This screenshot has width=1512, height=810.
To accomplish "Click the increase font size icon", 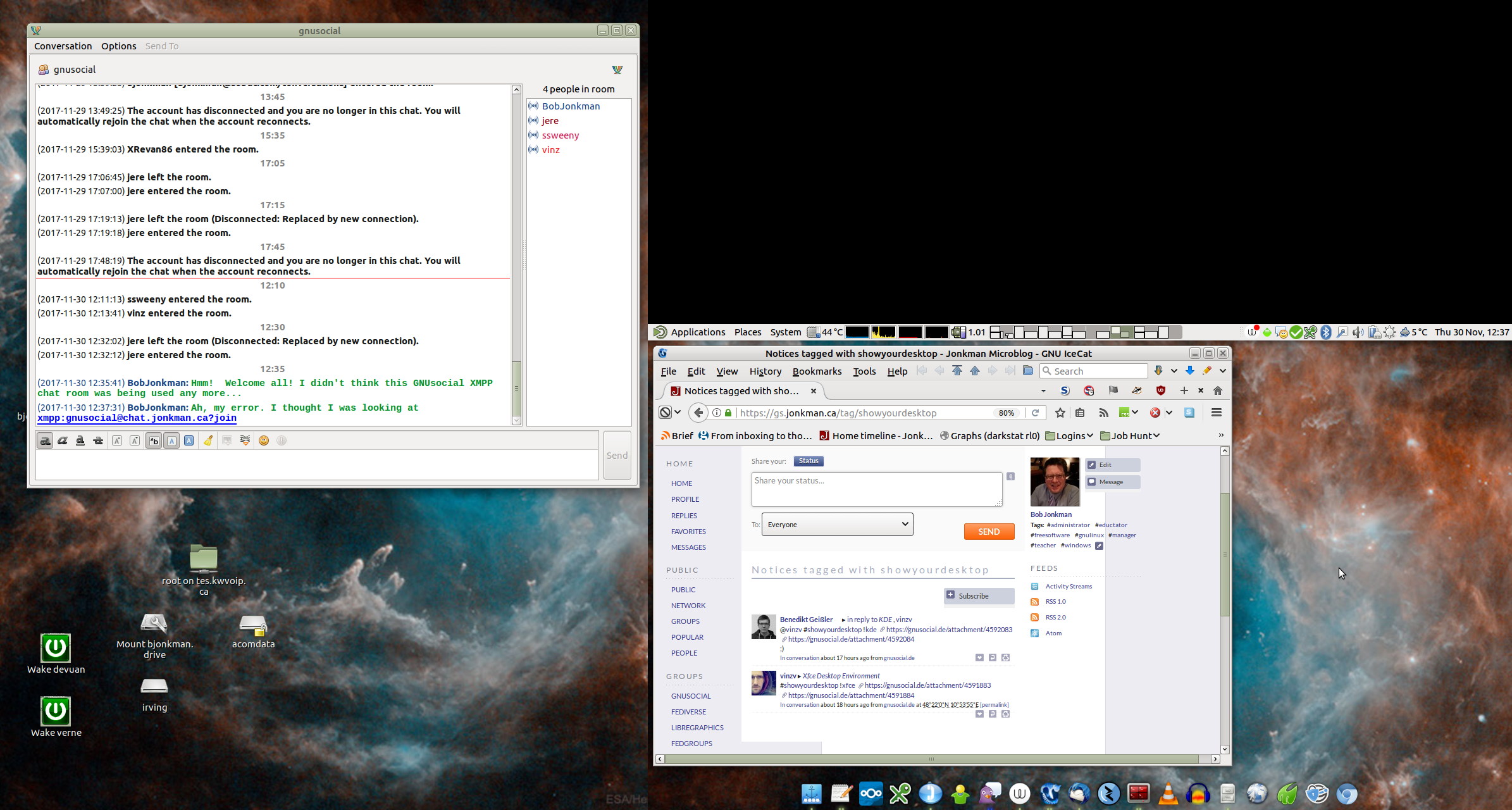I will point(117,441).
